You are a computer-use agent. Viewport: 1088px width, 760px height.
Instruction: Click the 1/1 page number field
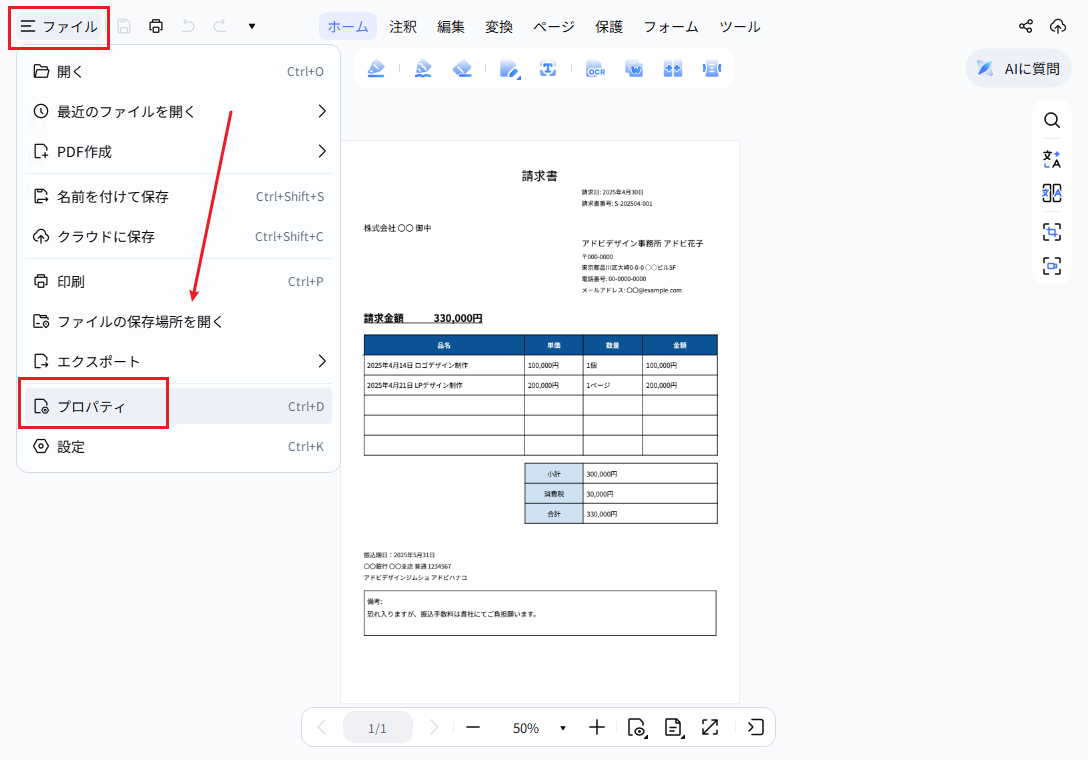(x=377, y=728)
